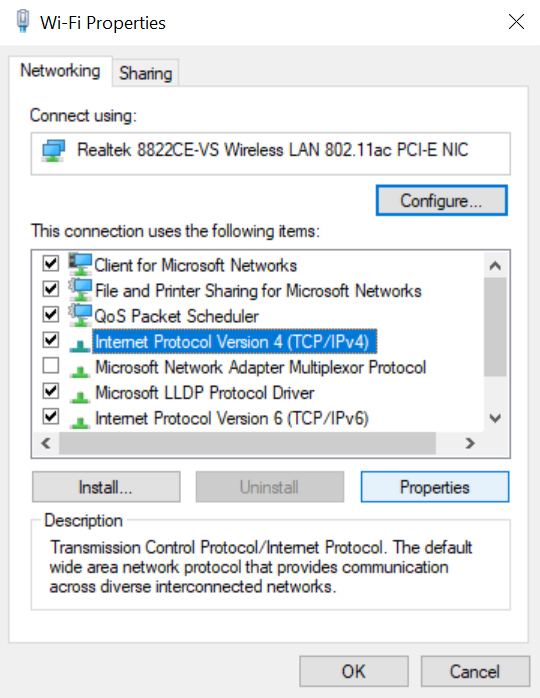Viewport: 540px width, 698px height.
Task: Disable Internet Protocol Version 6 checkbox
Action: (51, 417)
